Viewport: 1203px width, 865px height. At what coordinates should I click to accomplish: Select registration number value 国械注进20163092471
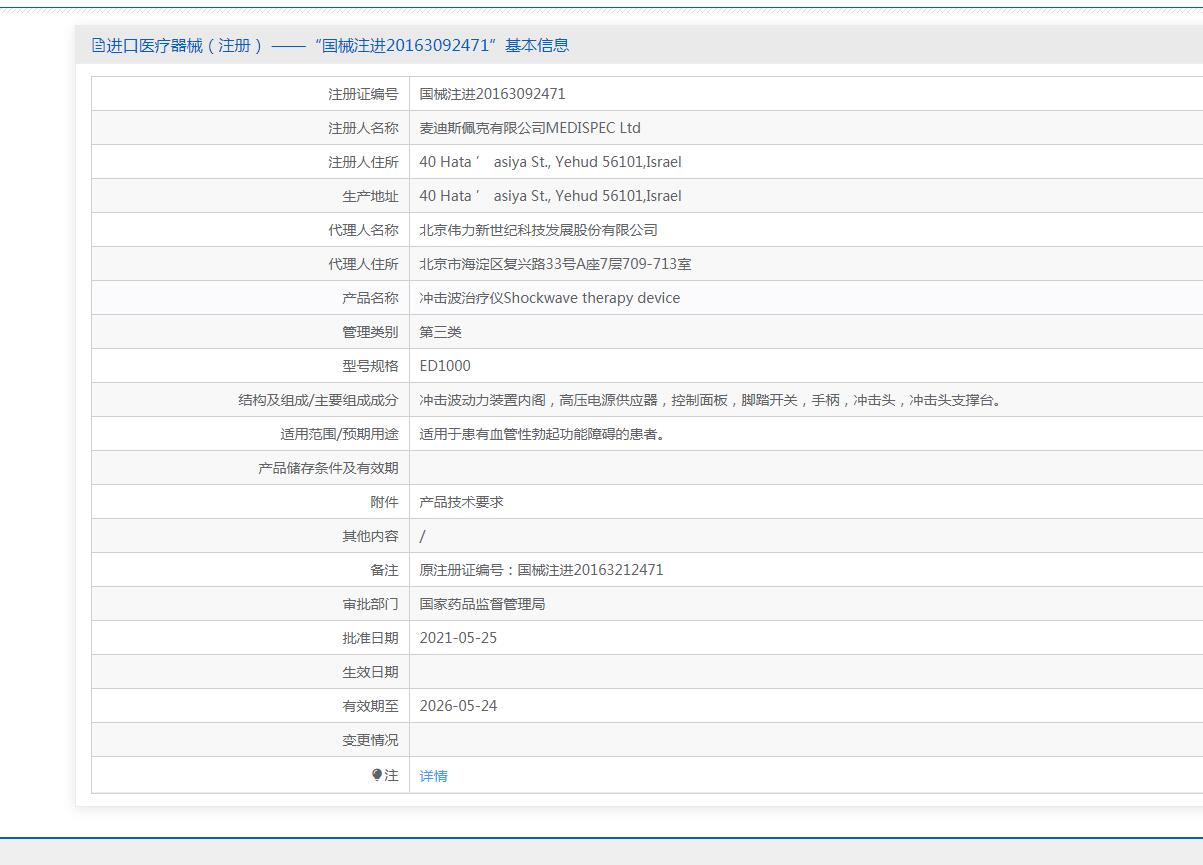(493, 94)
